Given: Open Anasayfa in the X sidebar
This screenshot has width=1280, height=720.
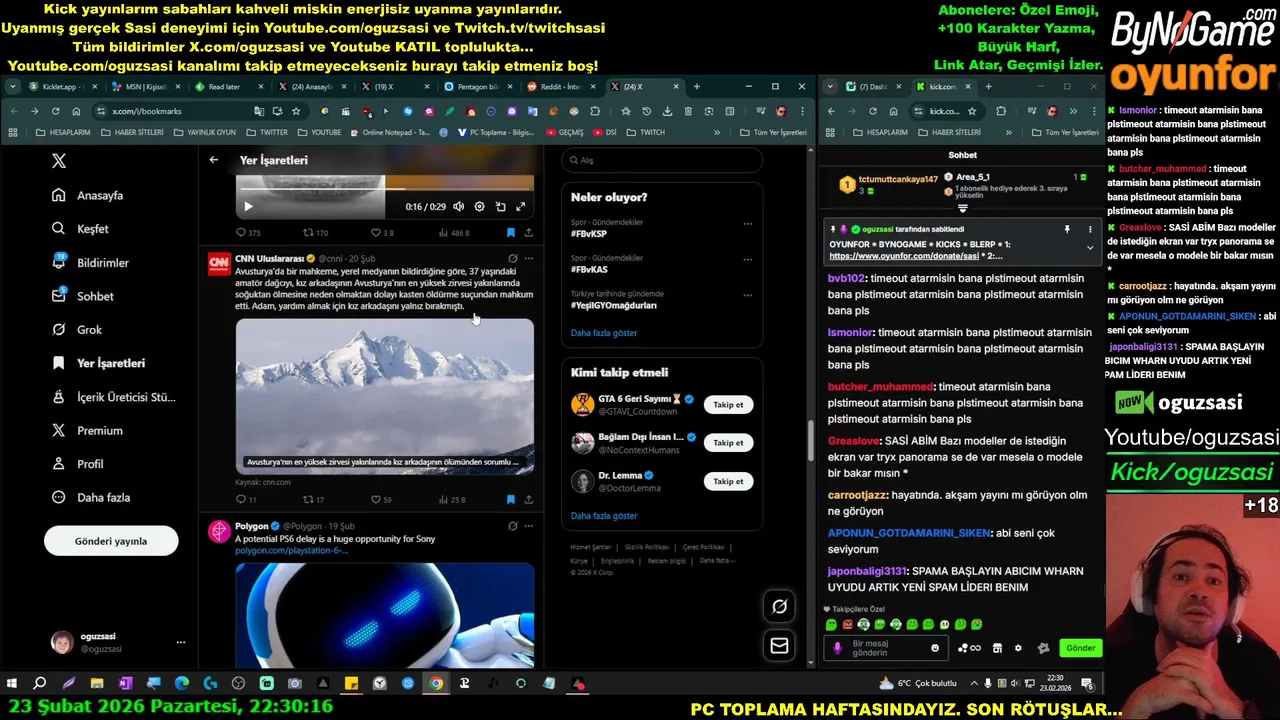Looking at the screenshot, I should pyautogui.click(x=89, y=195).
